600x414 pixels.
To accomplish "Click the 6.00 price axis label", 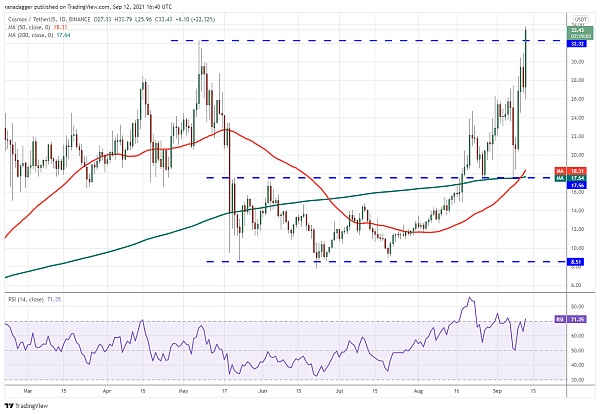I will click(578, 285).
